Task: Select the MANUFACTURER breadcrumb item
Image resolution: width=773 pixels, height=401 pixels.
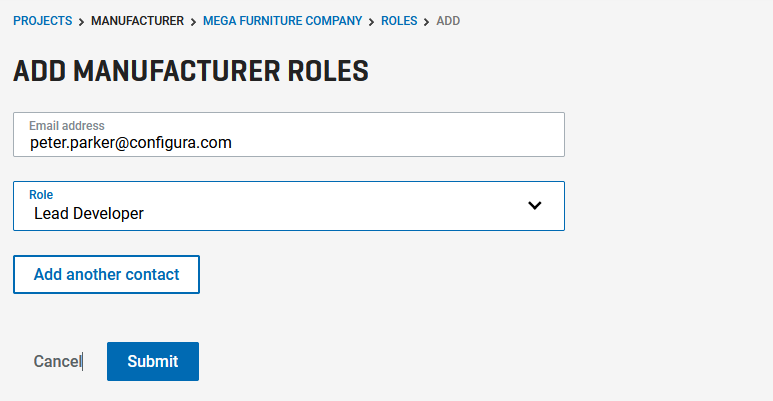Action: pos(137,21)
